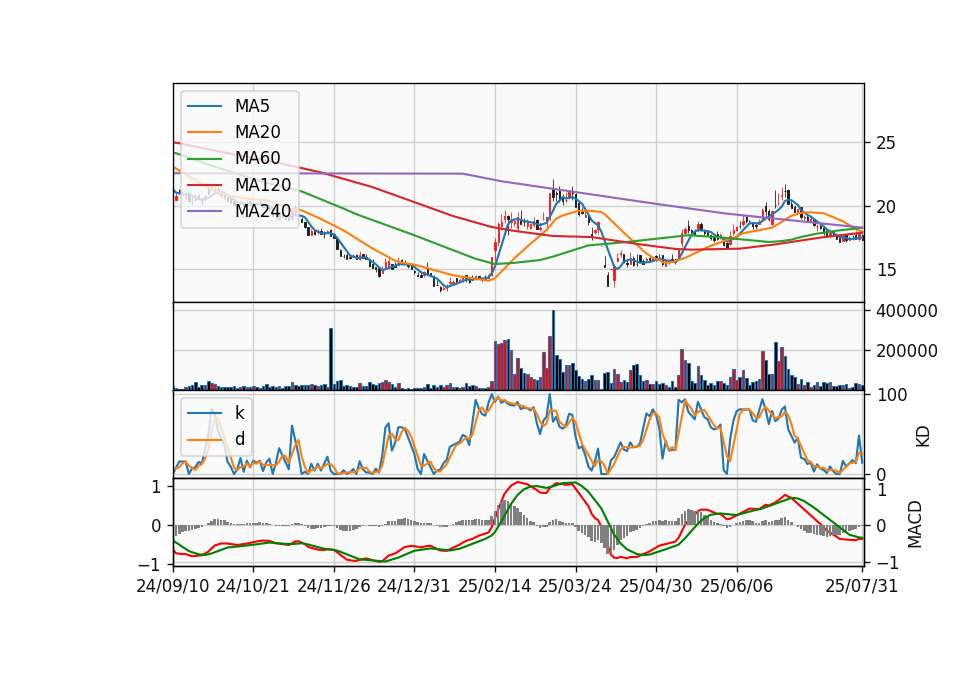
Task: Click the 25/02/14 date axis label
Action: point(495,586)
